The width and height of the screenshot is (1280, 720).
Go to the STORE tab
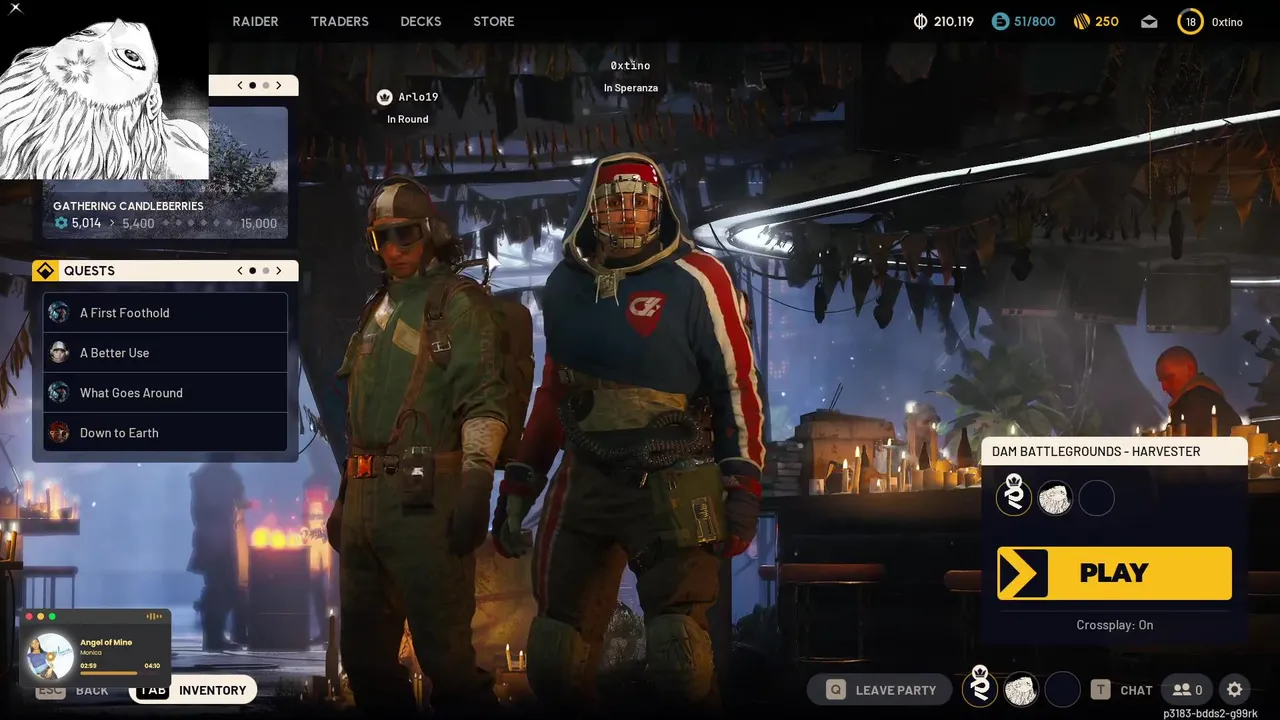(x=493, y=21)
